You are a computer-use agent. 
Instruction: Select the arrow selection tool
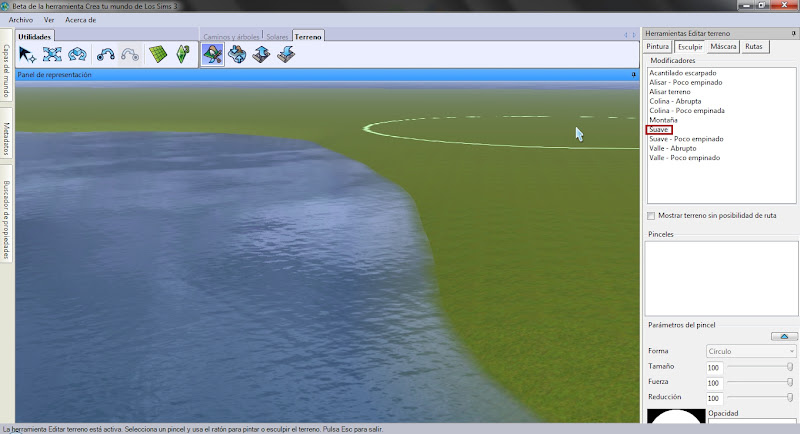(x=27, y=55)
